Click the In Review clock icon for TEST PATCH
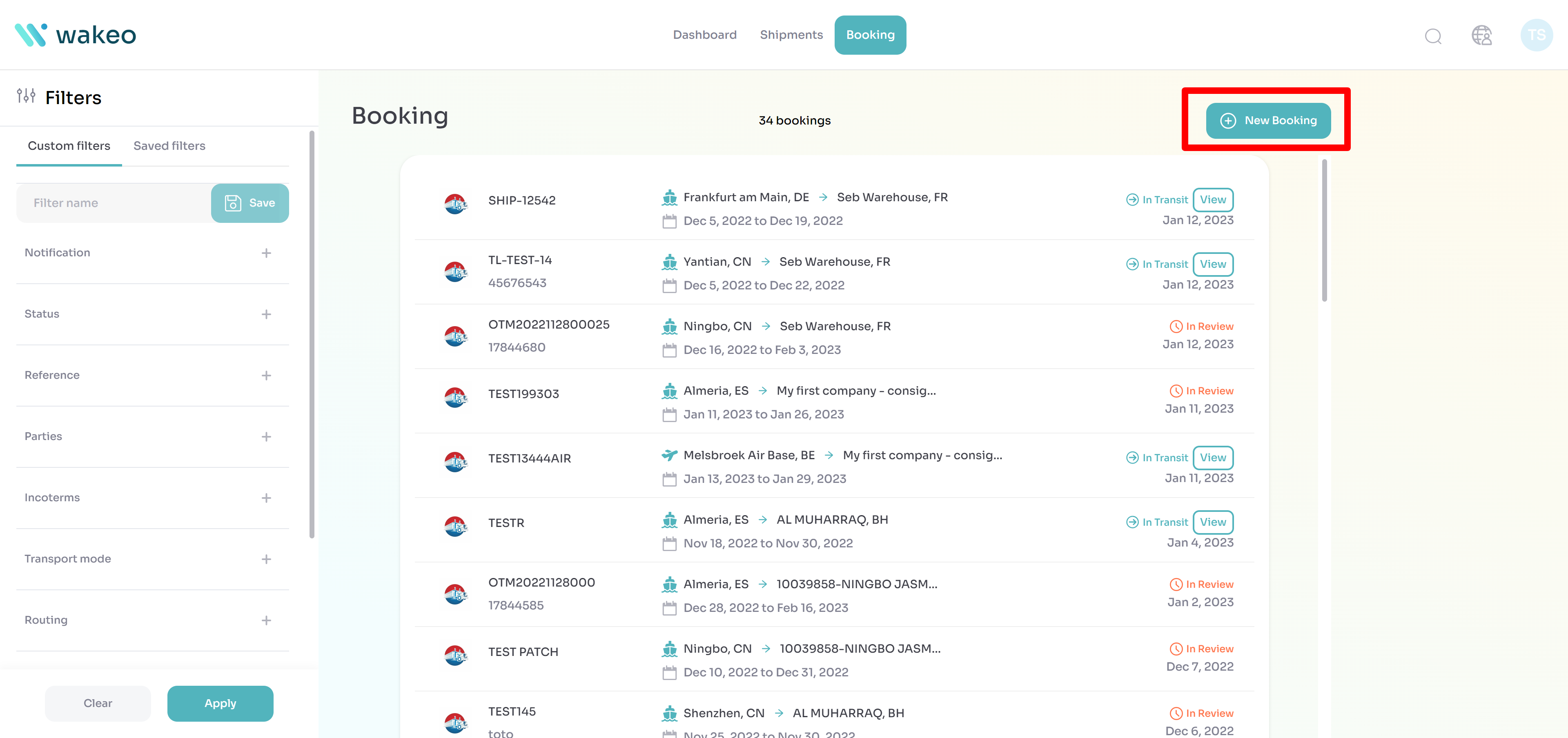The image size is (1568, 738). [1176, 649]
